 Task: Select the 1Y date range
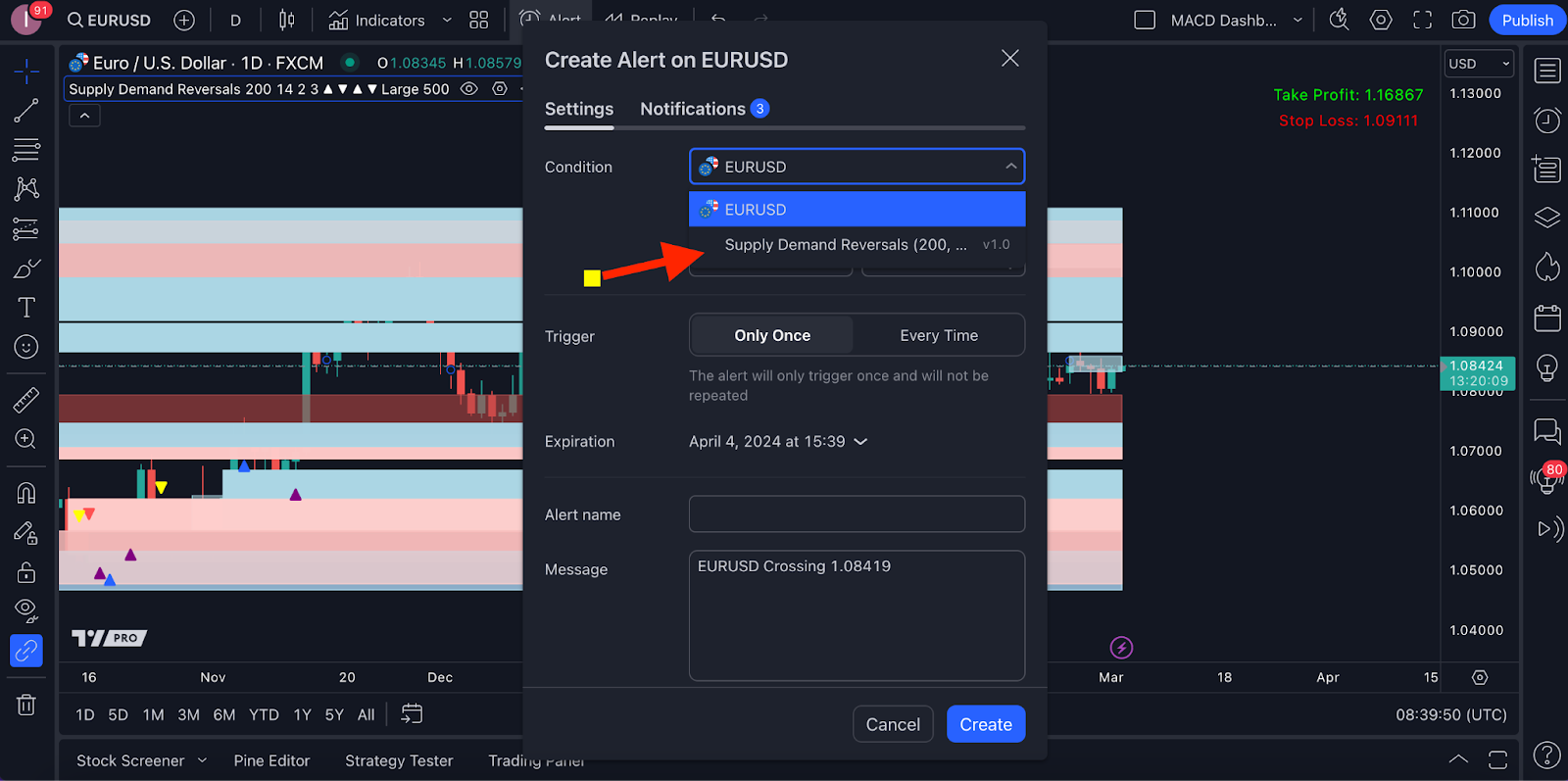(302, 714)
